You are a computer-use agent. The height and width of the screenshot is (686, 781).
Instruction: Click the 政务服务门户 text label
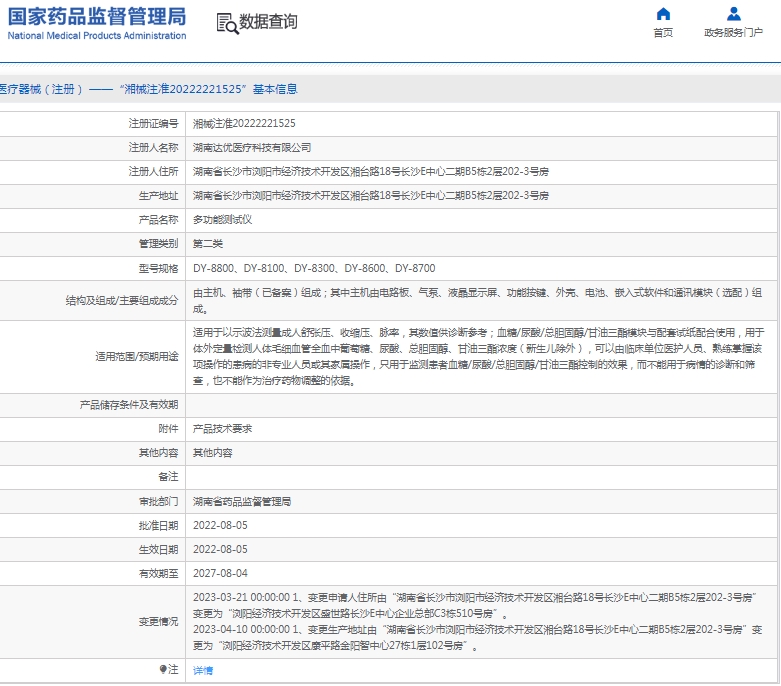click(x=733, y=33)
